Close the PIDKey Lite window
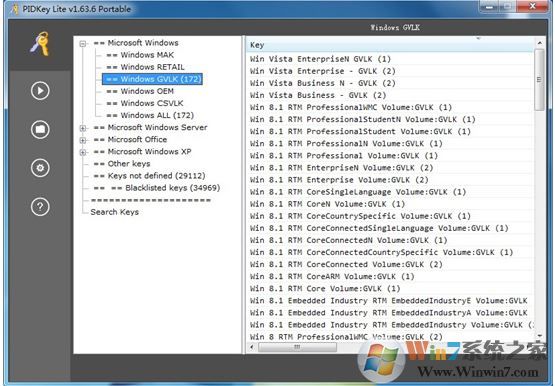 click(x=533, y=6)
